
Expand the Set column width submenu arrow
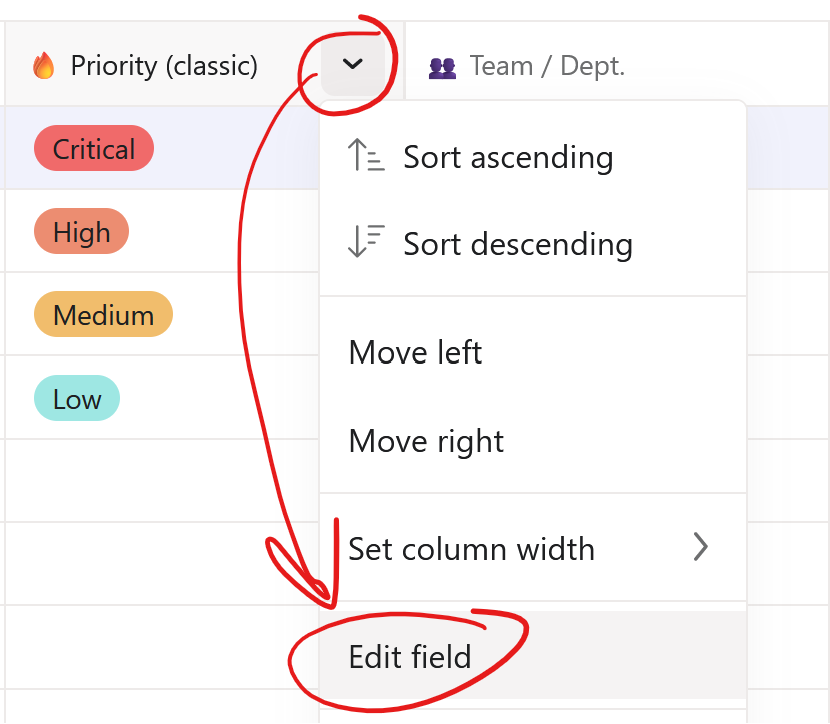701,547
